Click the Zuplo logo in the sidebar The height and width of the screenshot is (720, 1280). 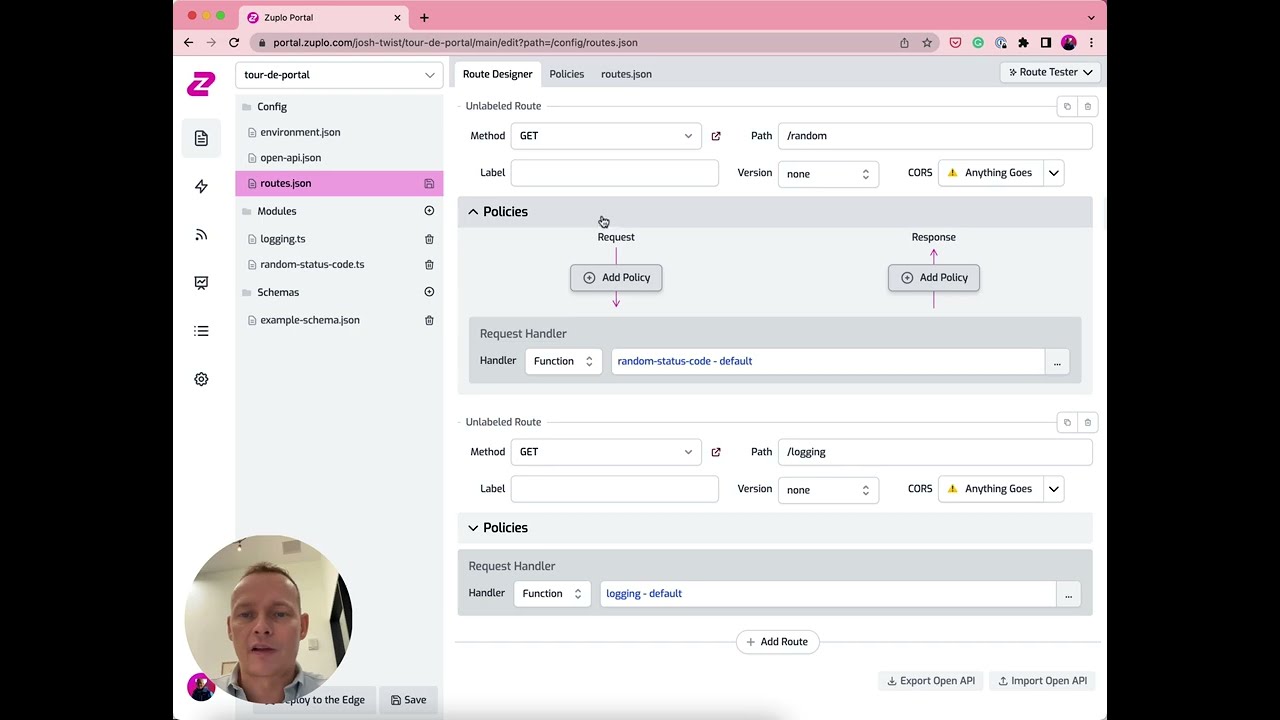(201, 84)
